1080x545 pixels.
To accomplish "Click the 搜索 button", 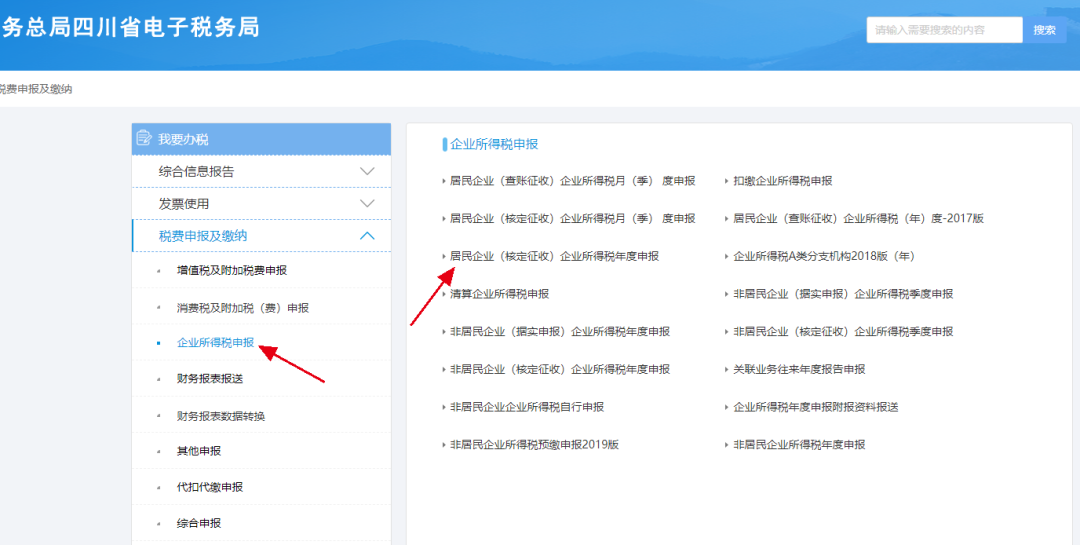I will coord(1044,30).
